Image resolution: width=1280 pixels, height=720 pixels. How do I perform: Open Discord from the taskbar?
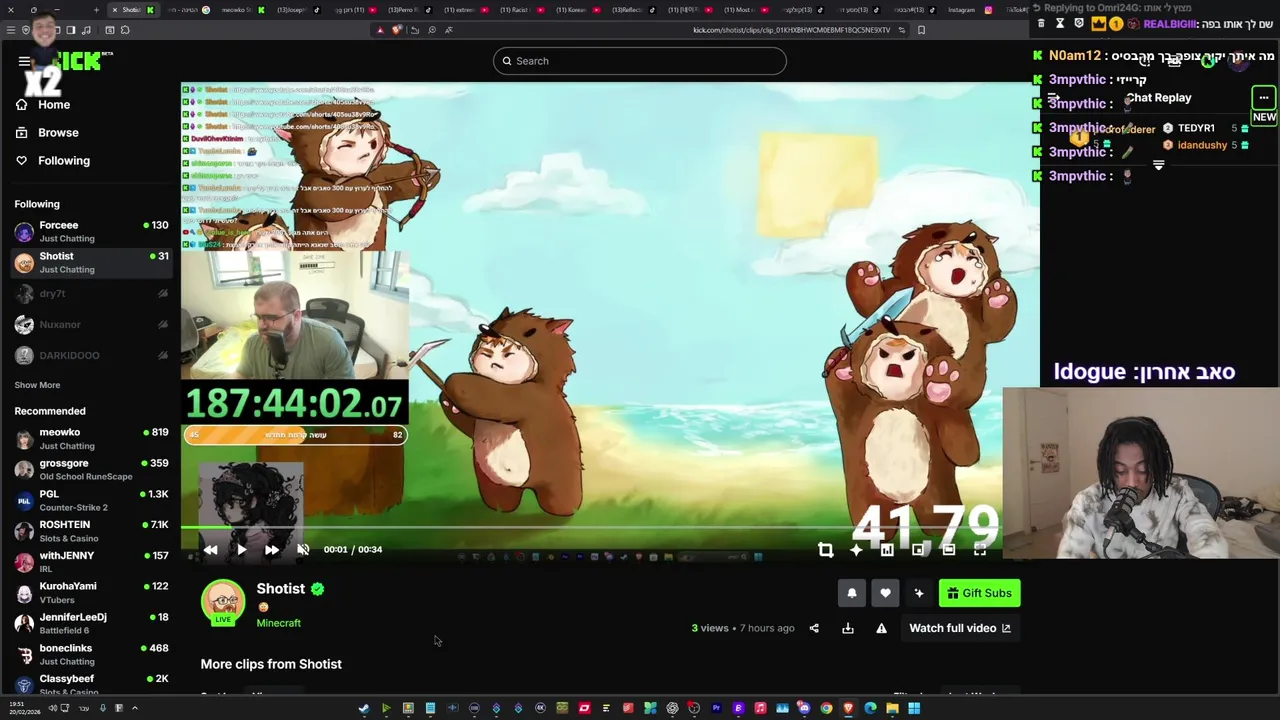[x=804, y=708]
